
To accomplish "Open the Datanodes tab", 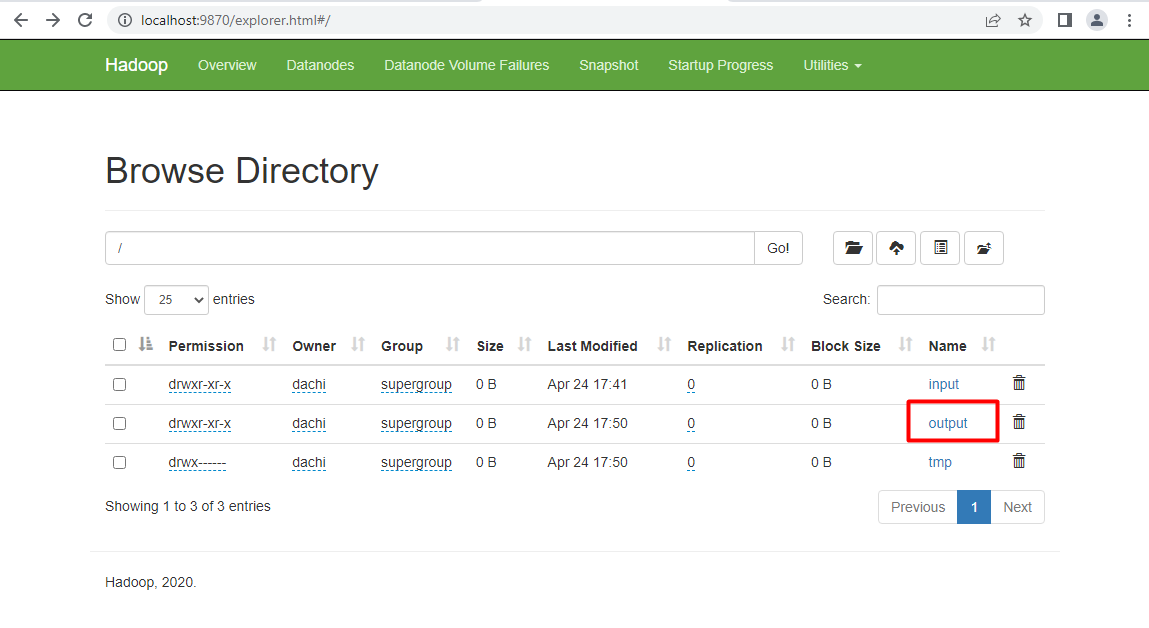I will pyautogui.click(x=320, y=65).
